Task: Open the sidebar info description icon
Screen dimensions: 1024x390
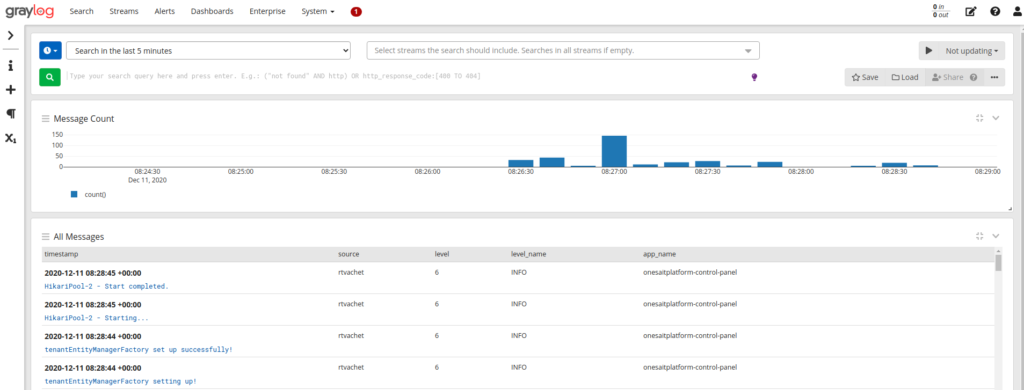Action: (10, 66)
